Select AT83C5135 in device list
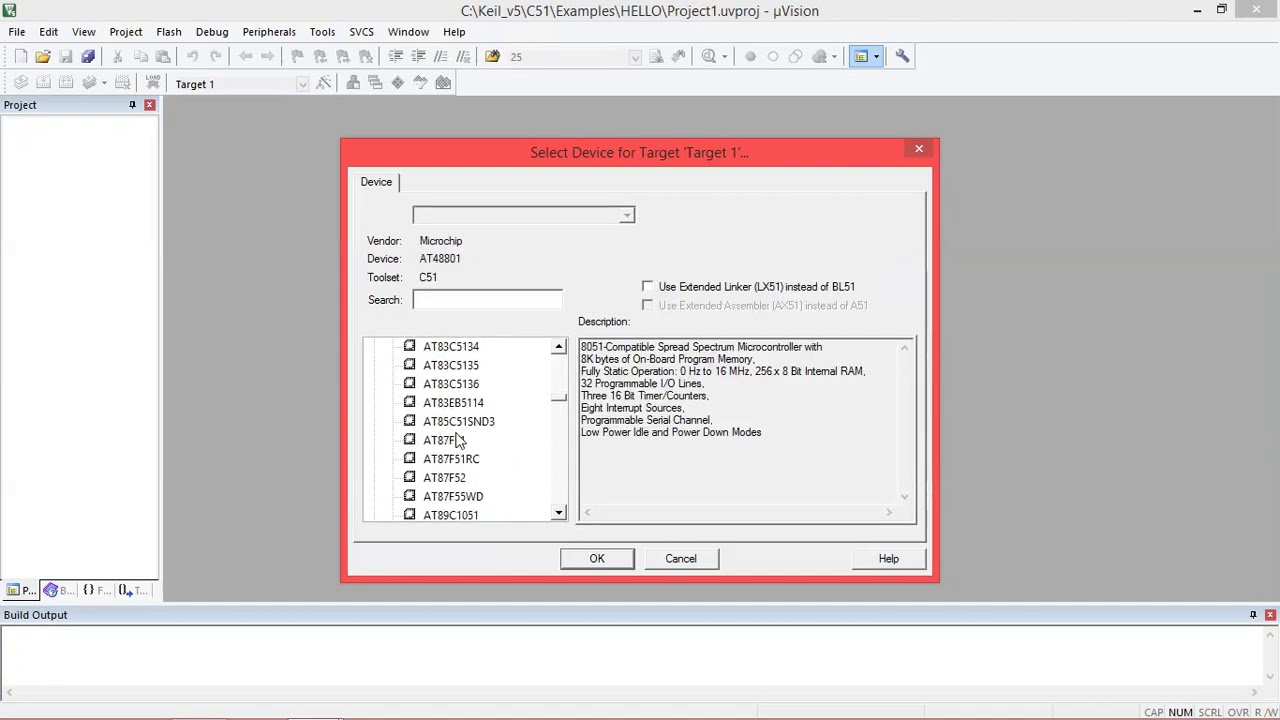 pos(451,366)
